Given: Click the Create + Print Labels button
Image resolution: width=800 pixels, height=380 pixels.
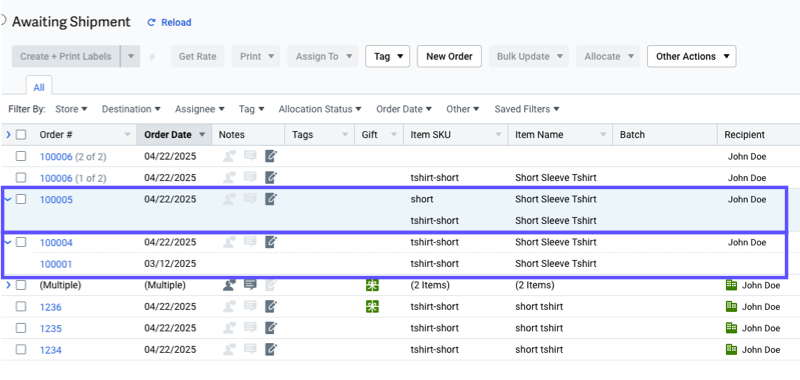Looking at the screenshot, I should pyautogui.click(x=66, y=57).
